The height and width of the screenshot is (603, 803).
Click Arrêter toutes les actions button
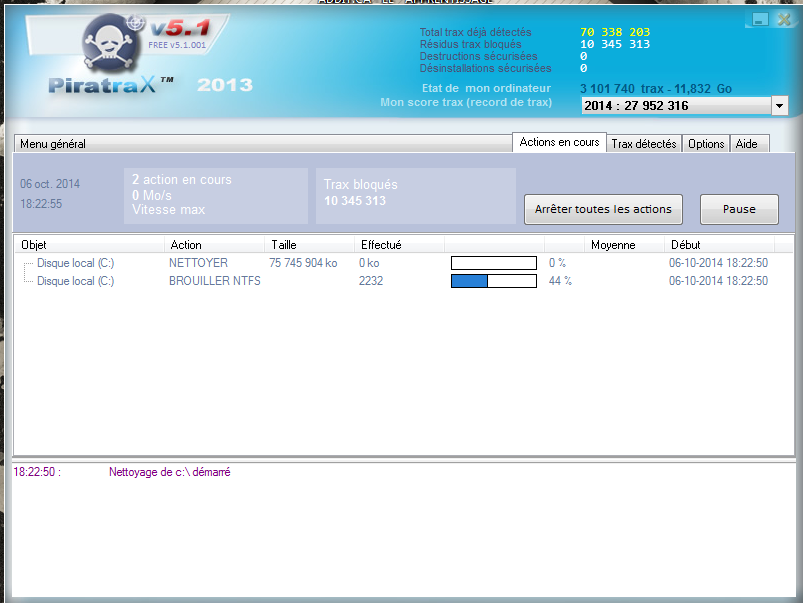point(603,209)
